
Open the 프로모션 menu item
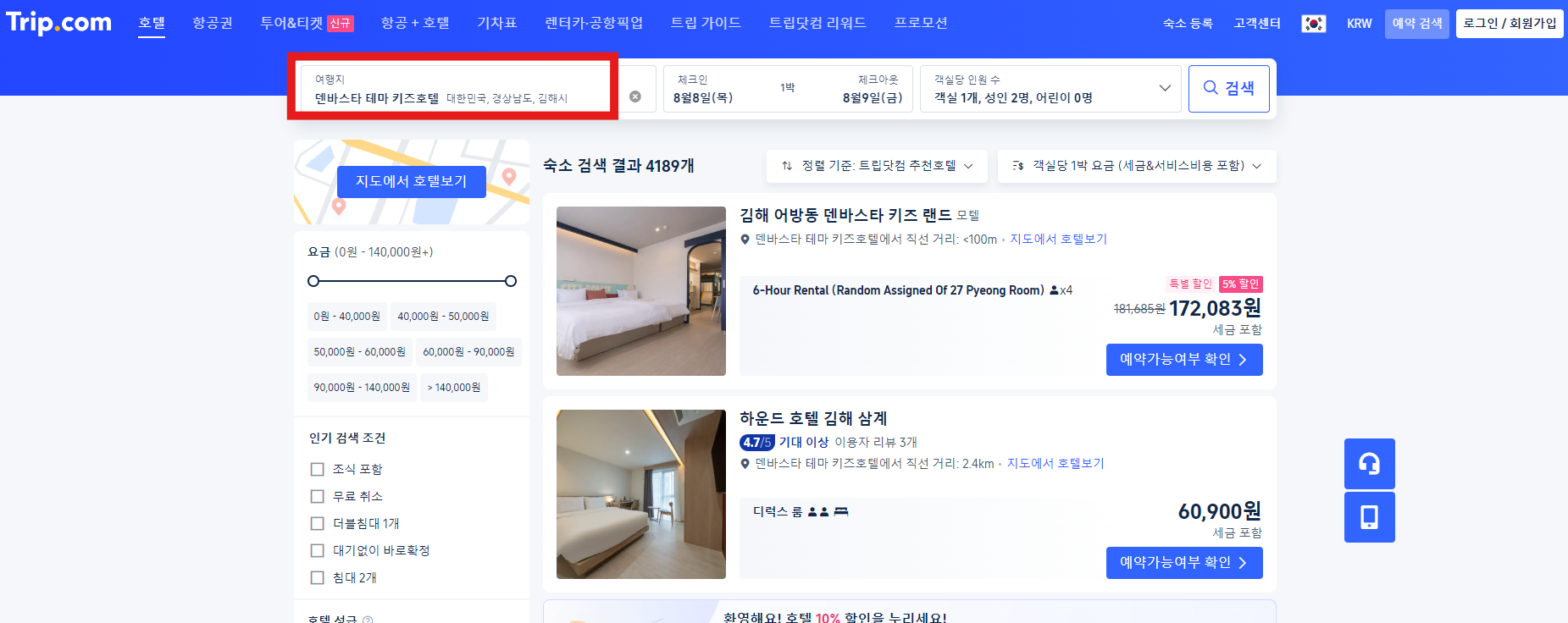921,23
